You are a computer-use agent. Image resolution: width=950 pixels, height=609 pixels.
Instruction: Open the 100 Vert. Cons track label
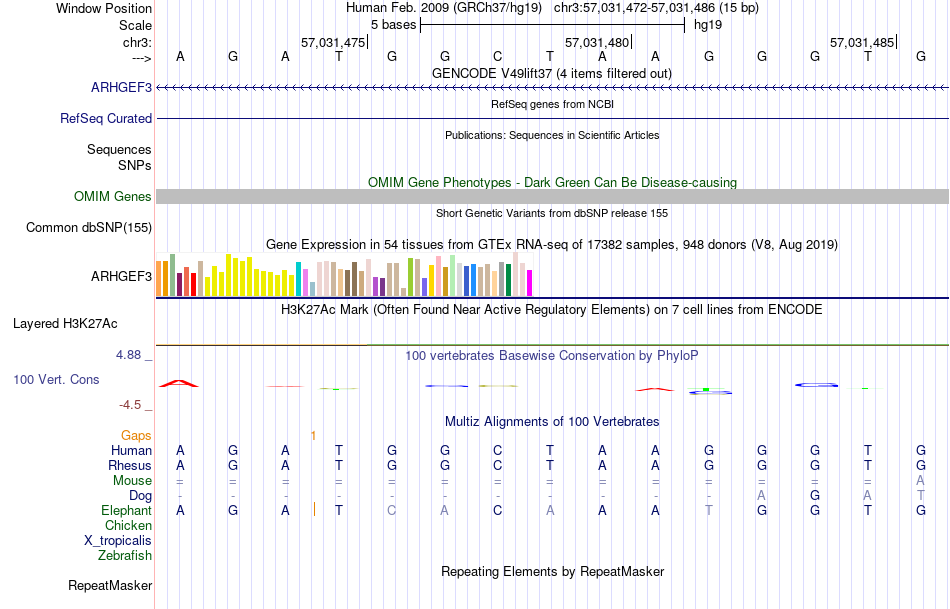pos(56,380)
